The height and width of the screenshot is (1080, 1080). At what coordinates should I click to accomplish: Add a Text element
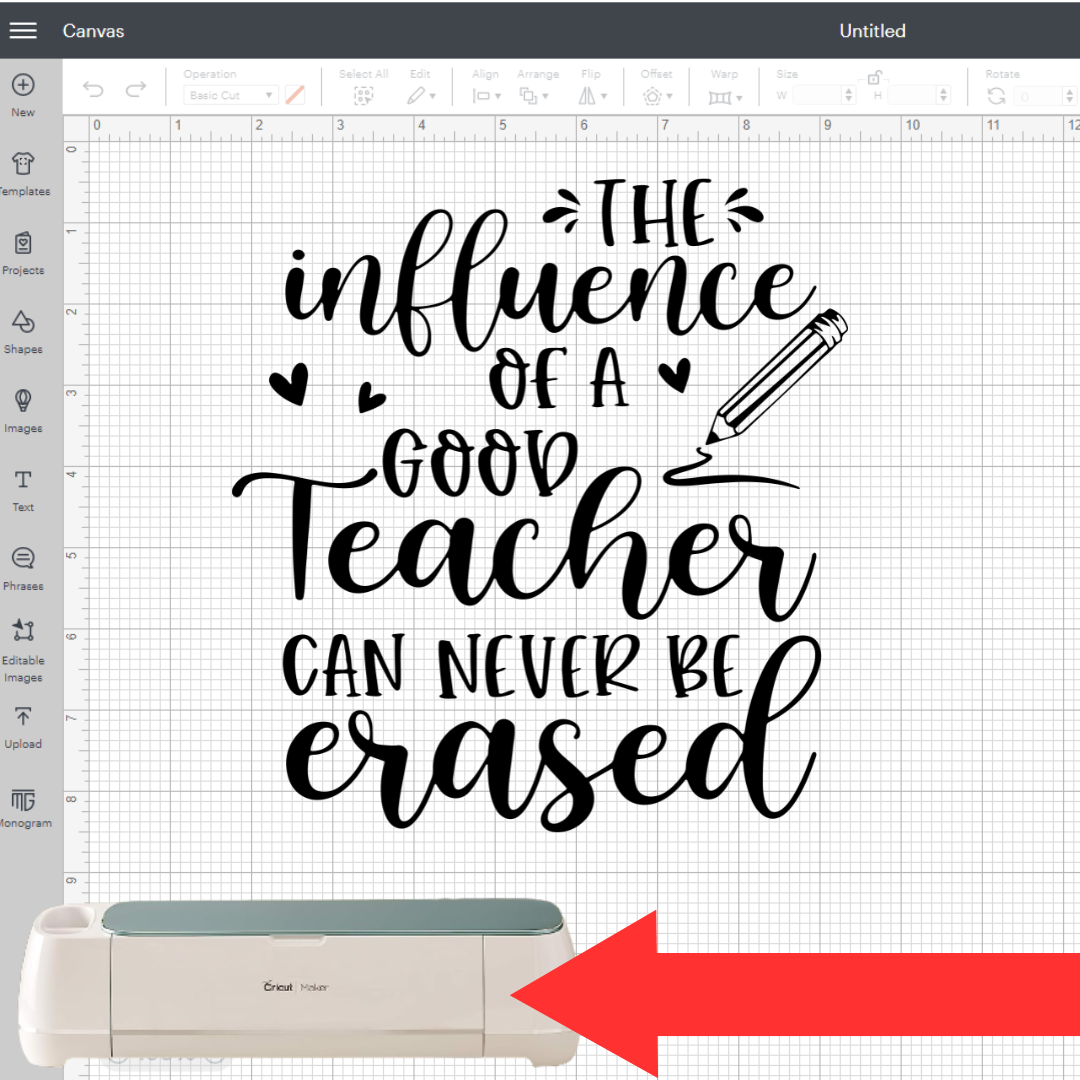click(x=23, y=490)
